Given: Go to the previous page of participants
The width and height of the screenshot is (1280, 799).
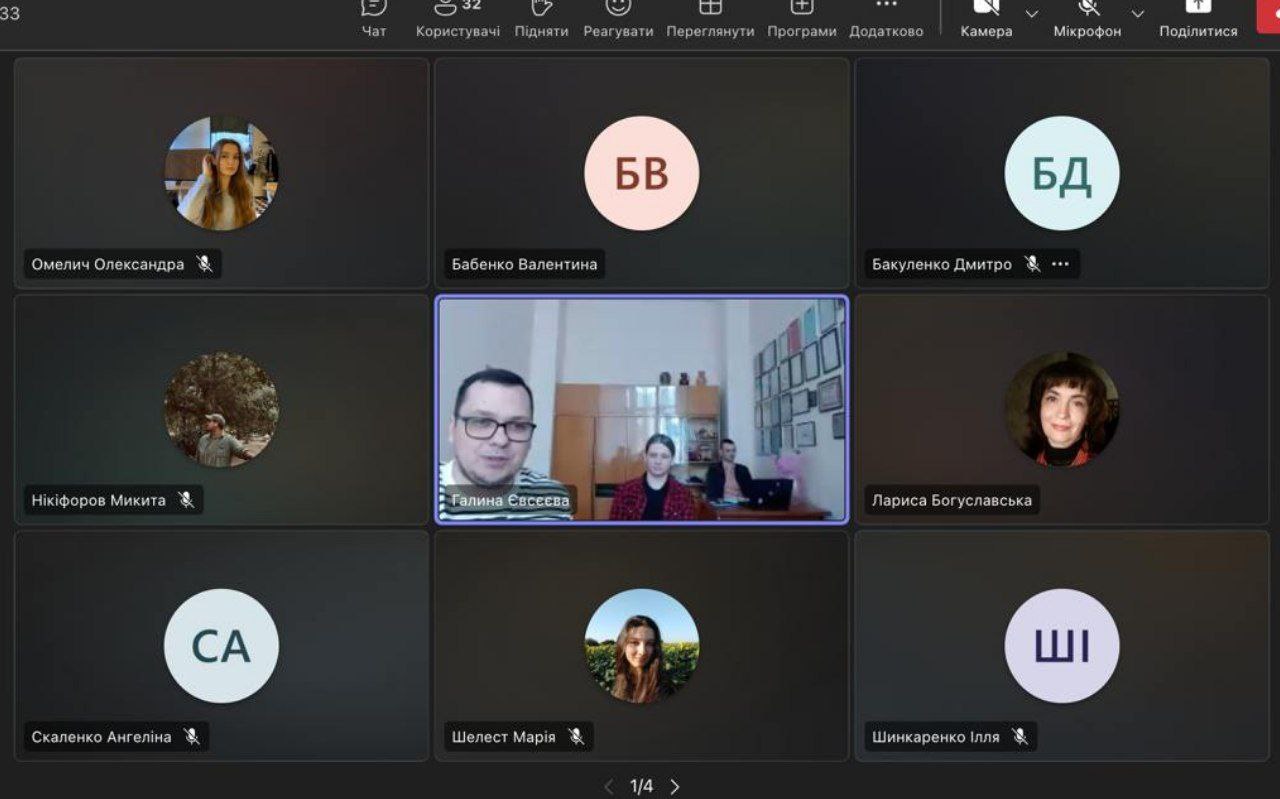Looking at the screenshot, I should [608, 786].
